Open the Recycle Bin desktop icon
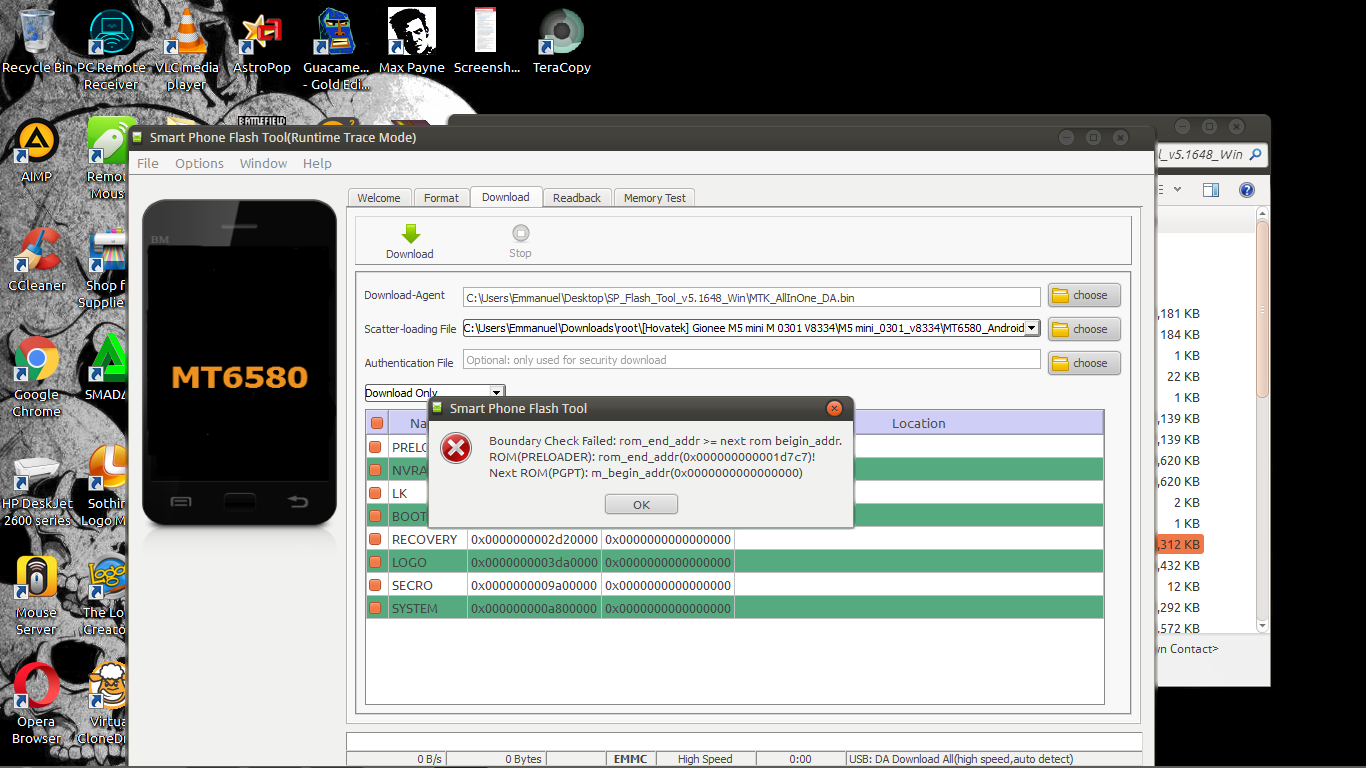1366x768 pixels. pyautogui.click(x=37, y=41)
